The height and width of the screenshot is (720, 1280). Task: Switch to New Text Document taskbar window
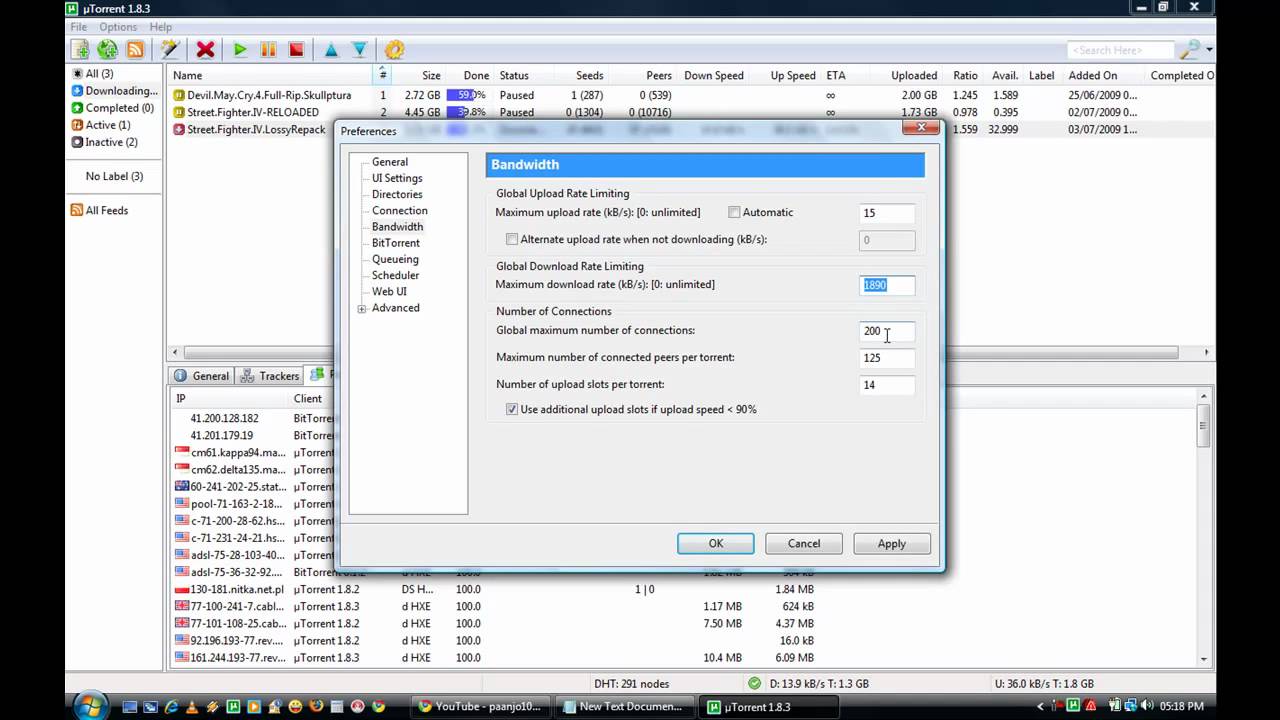click(623, 706)
